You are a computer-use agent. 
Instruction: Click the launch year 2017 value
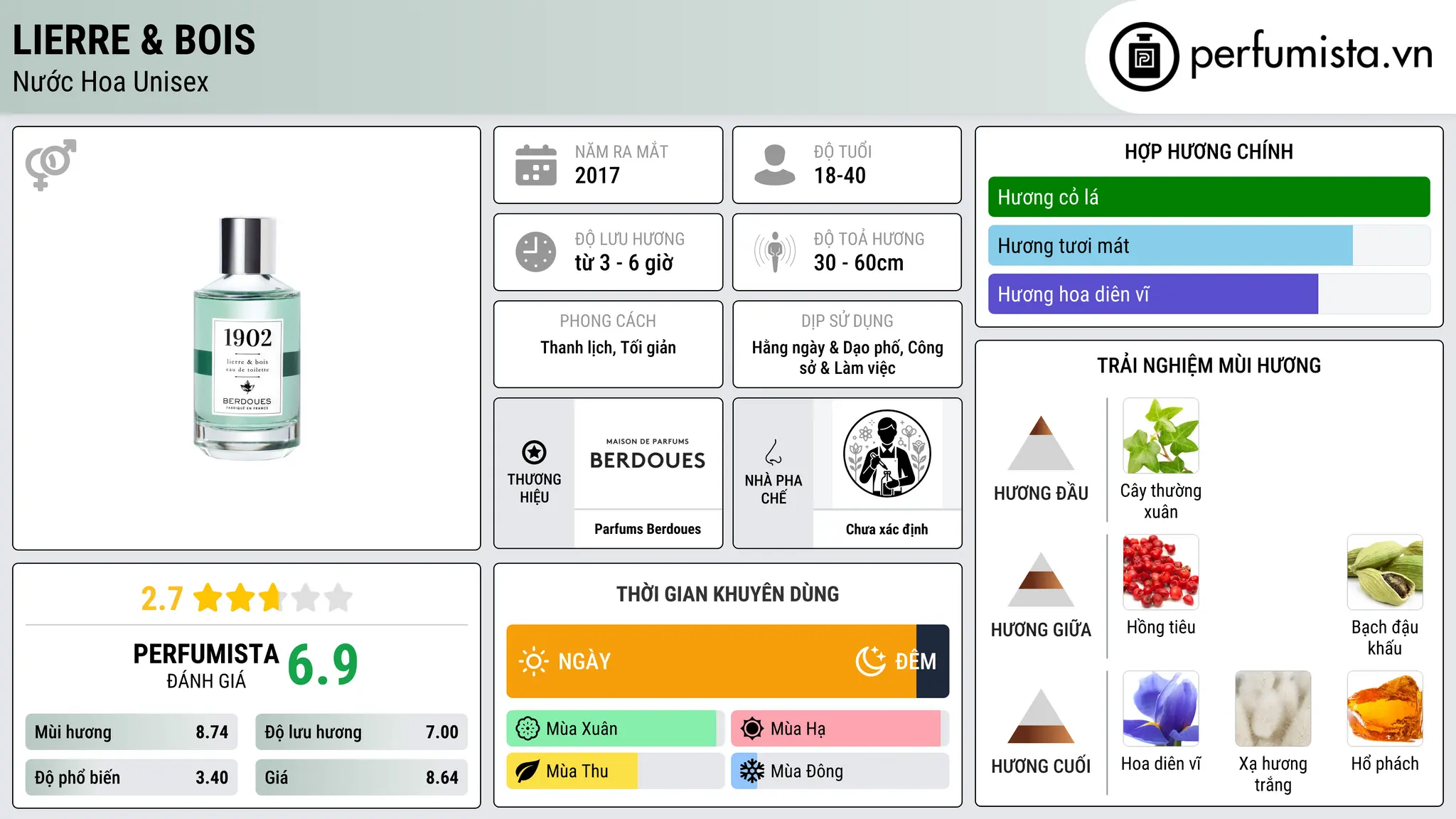597,176
